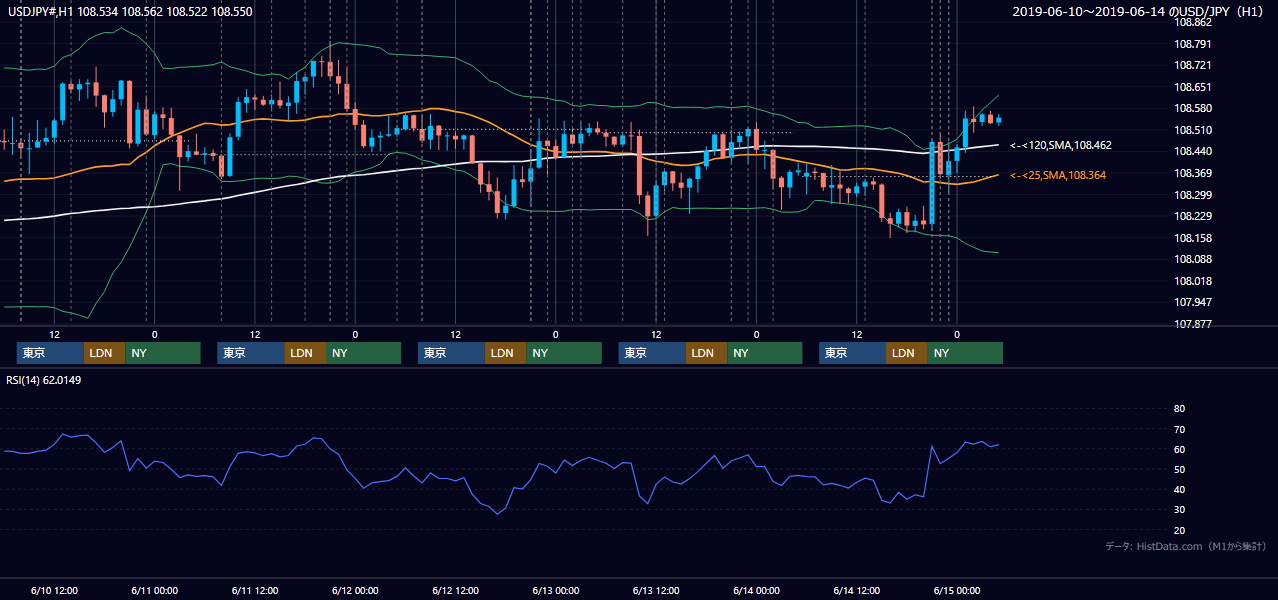Pick price axis value 108.229

1193,216
